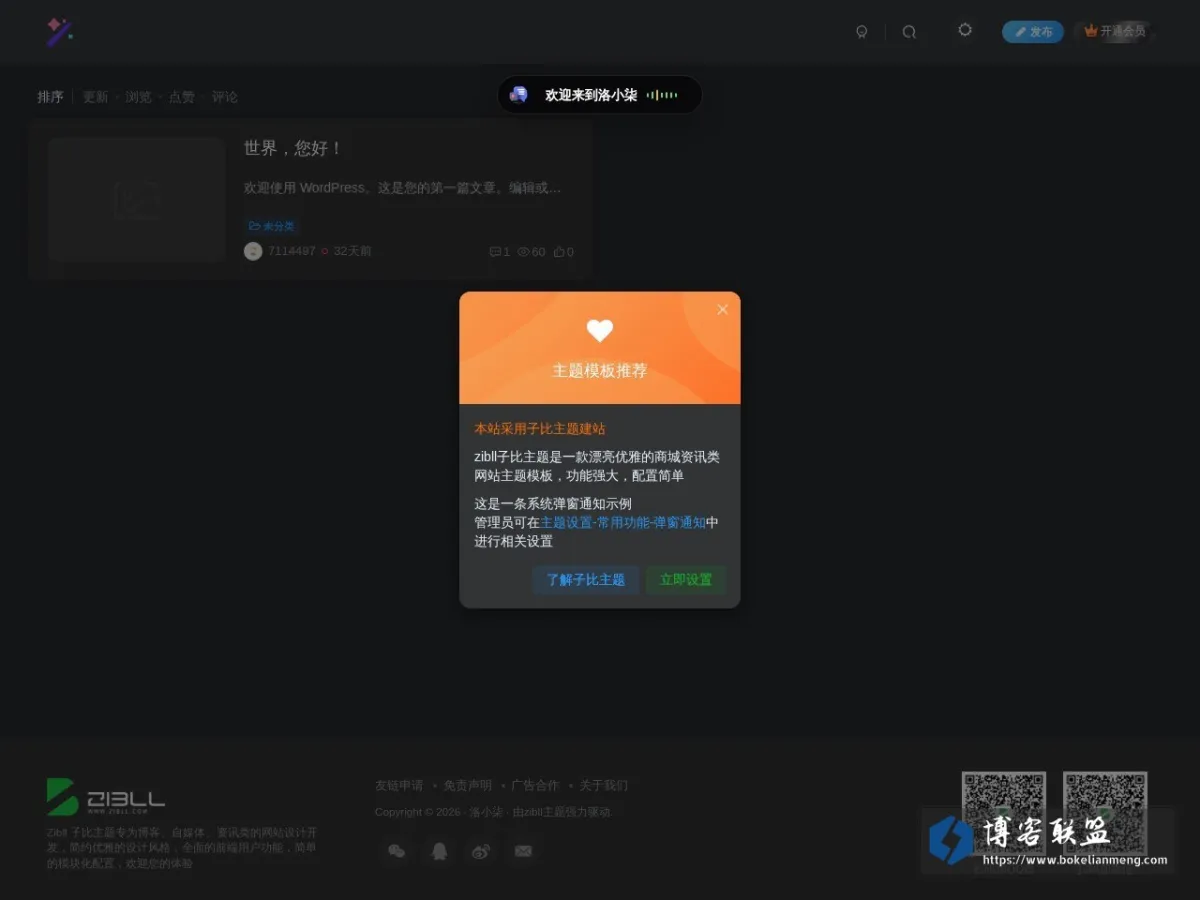Click the comment count icon on post
Image resolution: width=1200 pixels, height=900 pixels.
[x=495, y=252]
